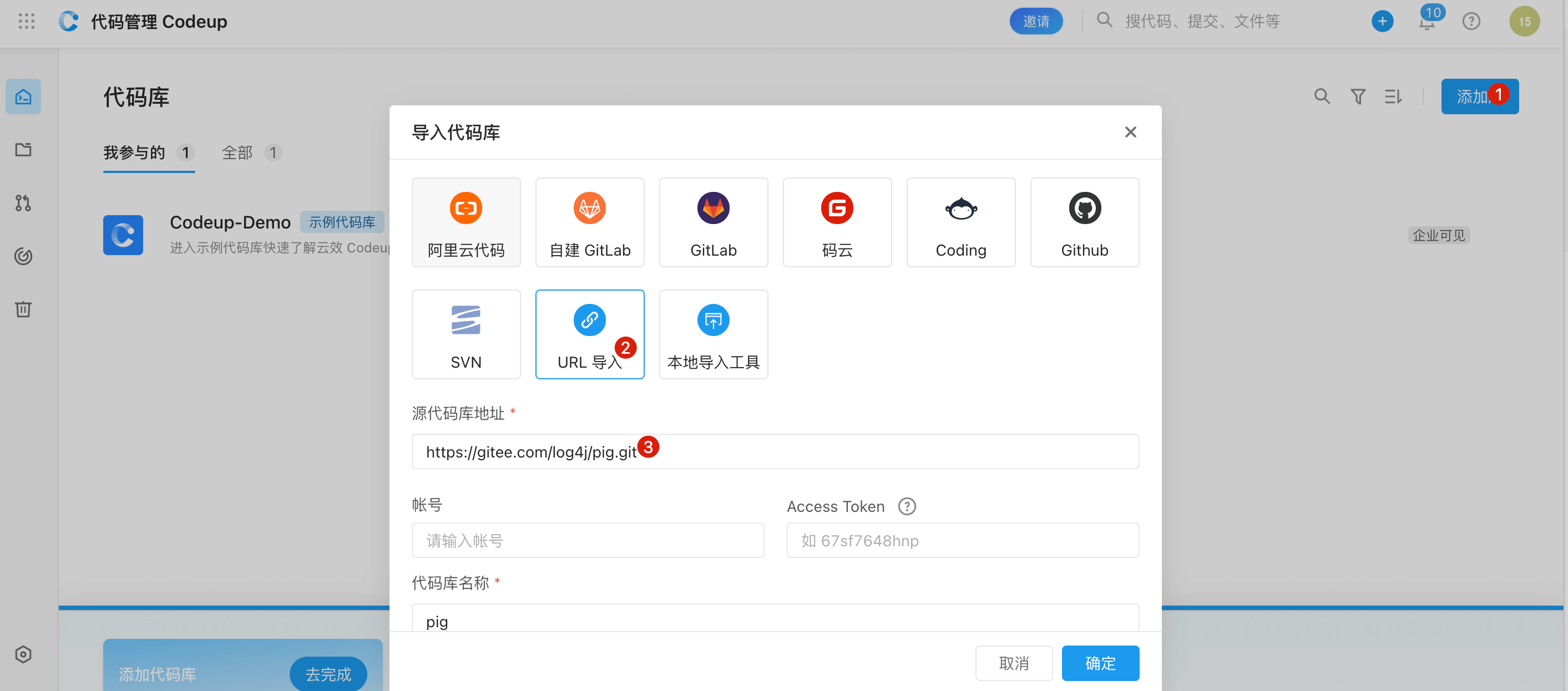Choose the Coding import source
Image resolution: width=1568 pixels, height=691 pixels.
[960, 222]
